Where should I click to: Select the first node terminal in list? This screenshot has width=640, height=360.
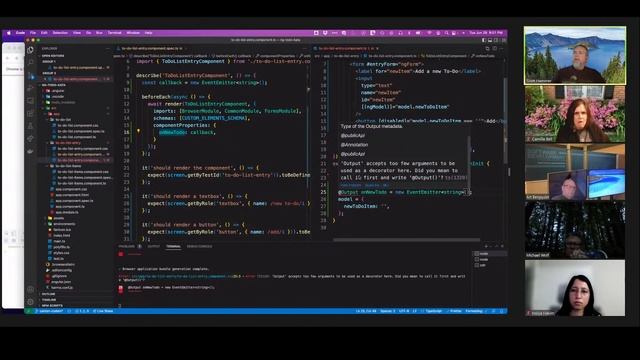(x=490, y=253)
